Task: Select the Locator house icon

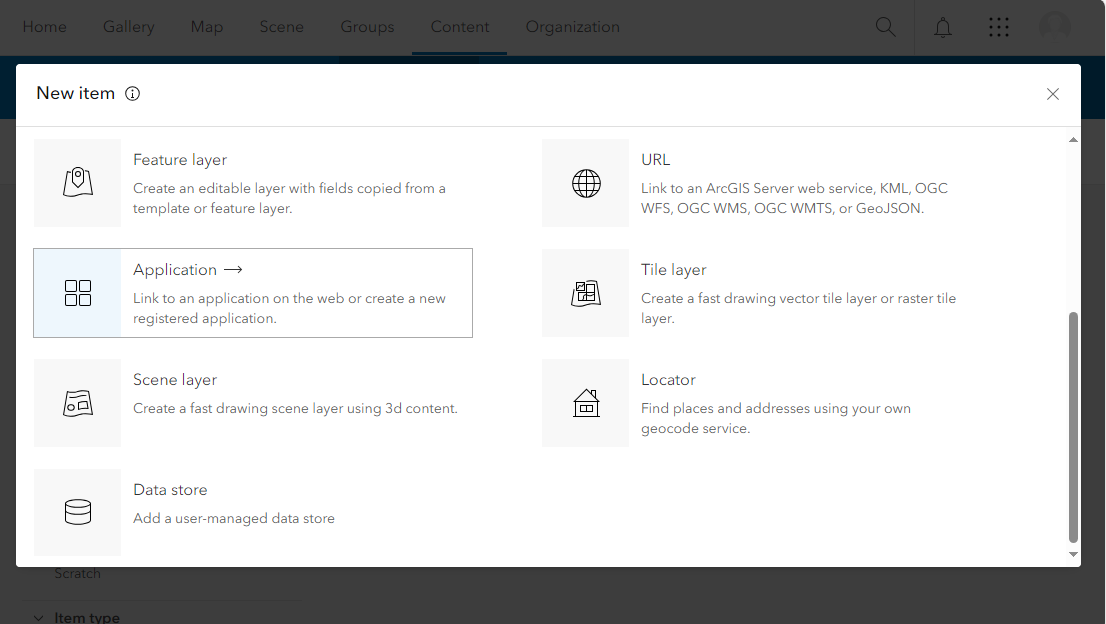Action: pos(585,403)
